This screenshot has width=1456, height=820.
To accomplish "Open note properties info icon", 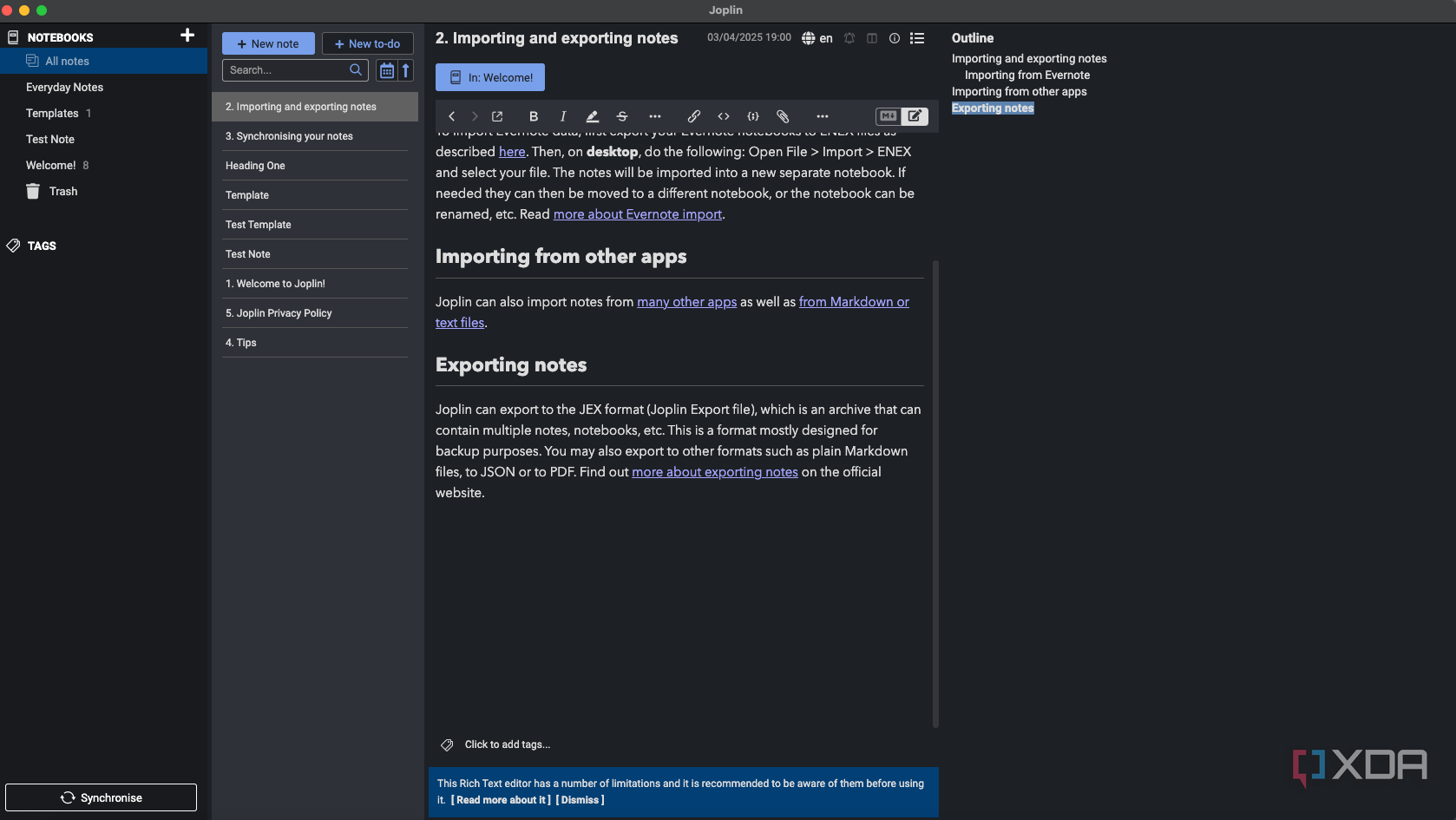I will click(x=895, y=38).
